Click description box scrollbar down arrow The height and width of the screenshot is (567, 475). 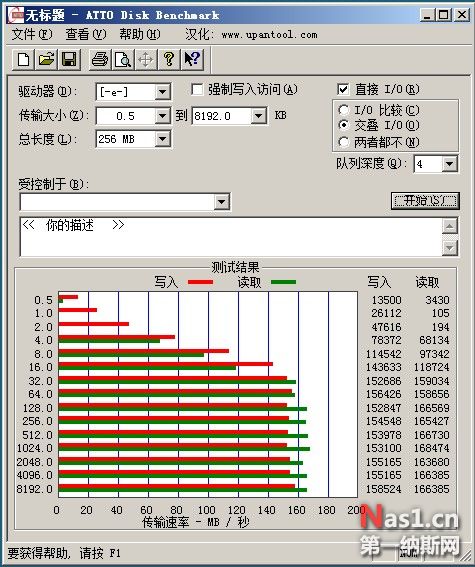click(x=450, y=248)
